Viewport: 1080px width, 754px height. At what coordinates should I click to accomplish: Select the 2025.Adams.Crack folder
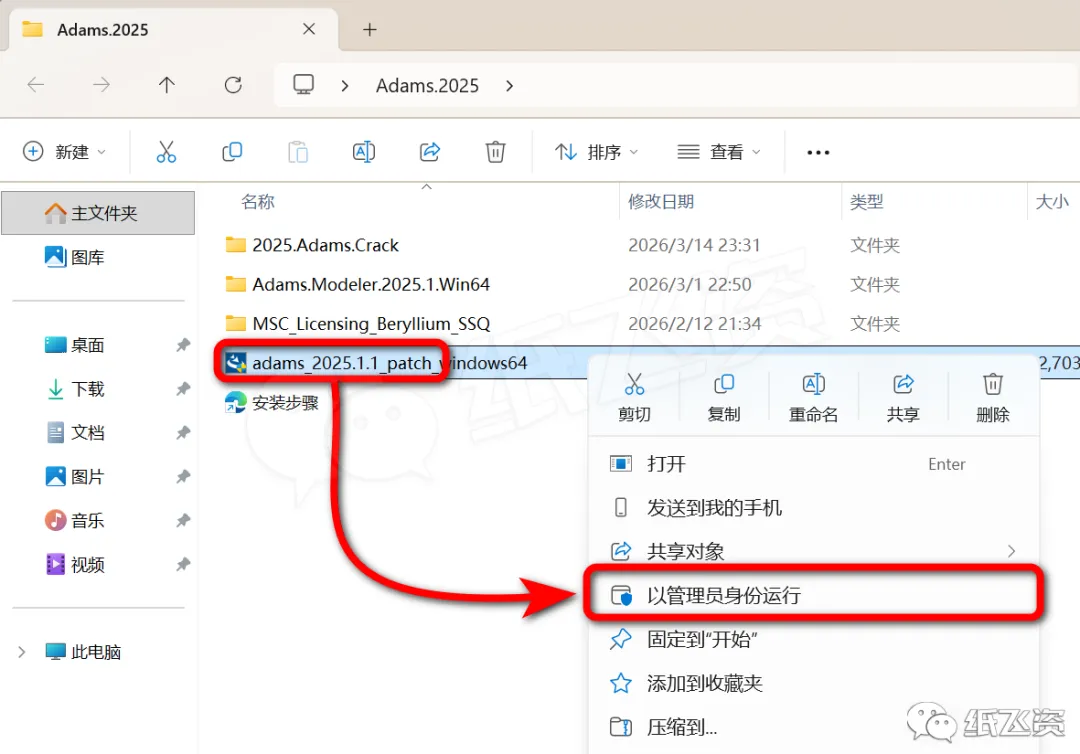(326, 245)
